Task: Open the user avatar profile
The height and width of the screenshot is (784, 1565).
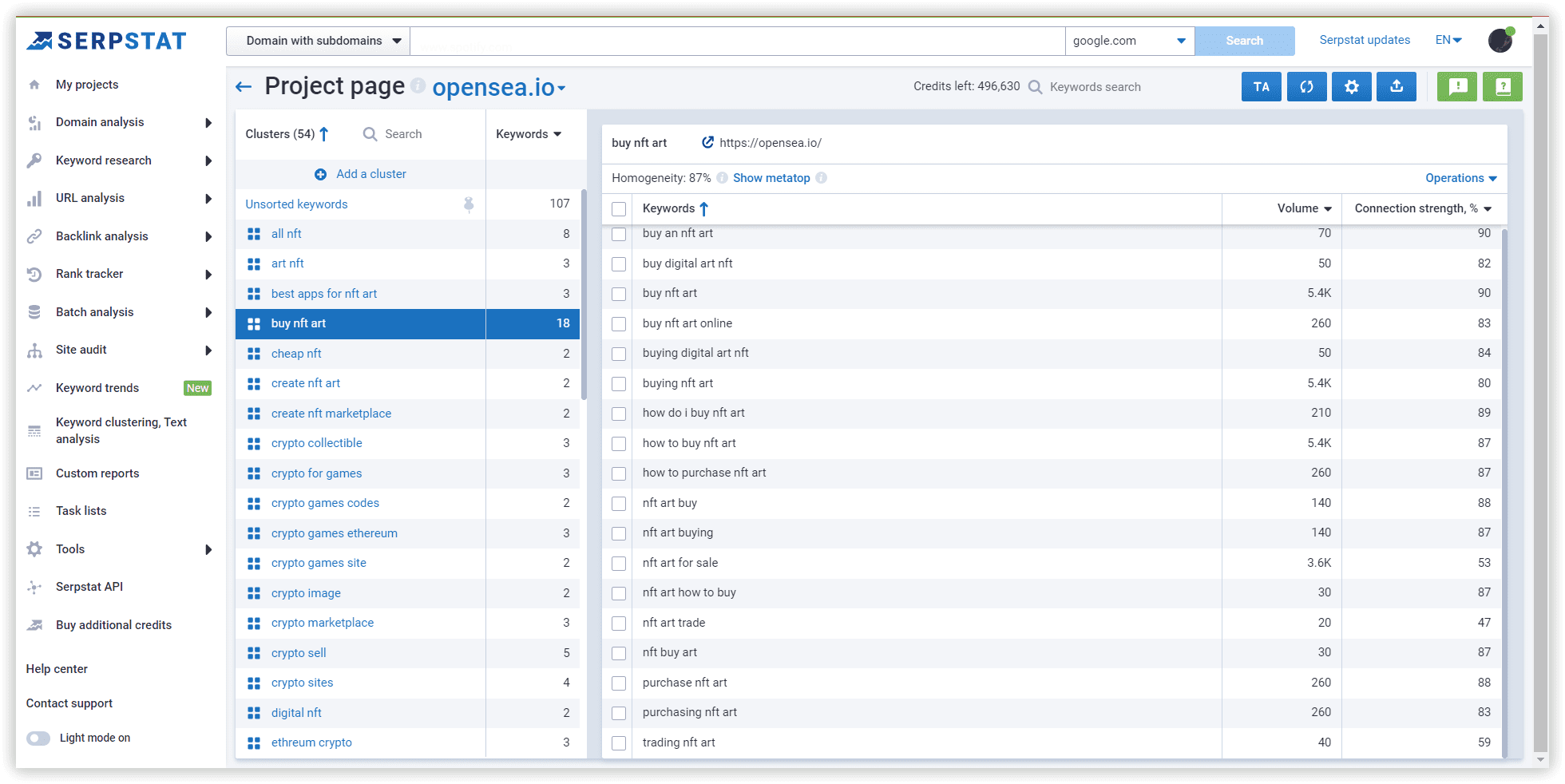Action: pos(1500,40)
